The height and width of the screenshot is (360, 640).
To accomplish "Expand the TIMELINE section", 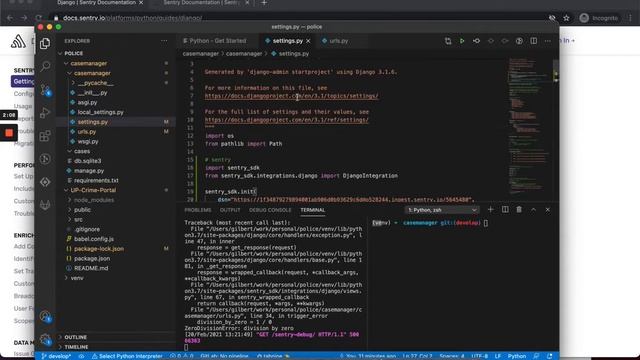I will click(76, 347).
